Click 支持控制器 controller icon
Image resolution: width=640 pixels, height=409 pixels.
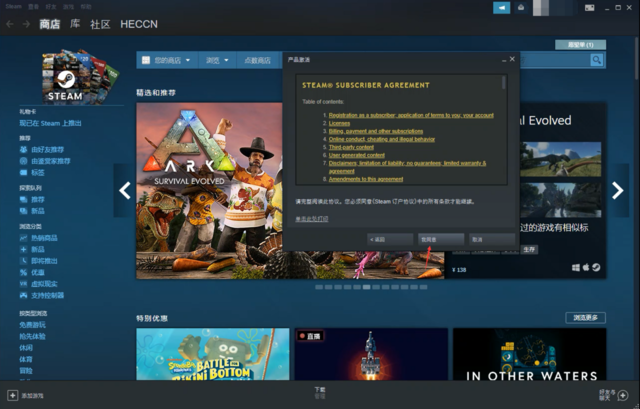tap(24, 295)
